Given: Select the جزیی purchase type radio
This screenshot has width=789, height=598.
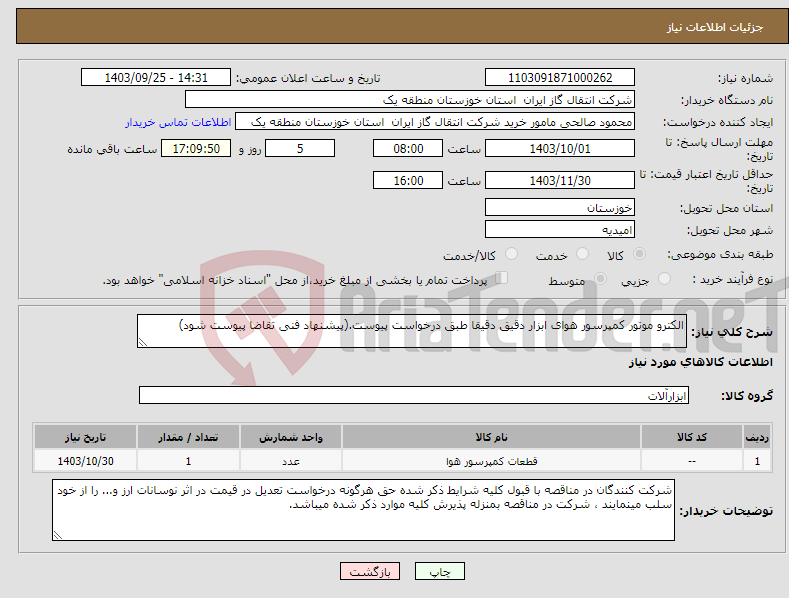Looking at the screenshot, I should [x=664, y=278].
